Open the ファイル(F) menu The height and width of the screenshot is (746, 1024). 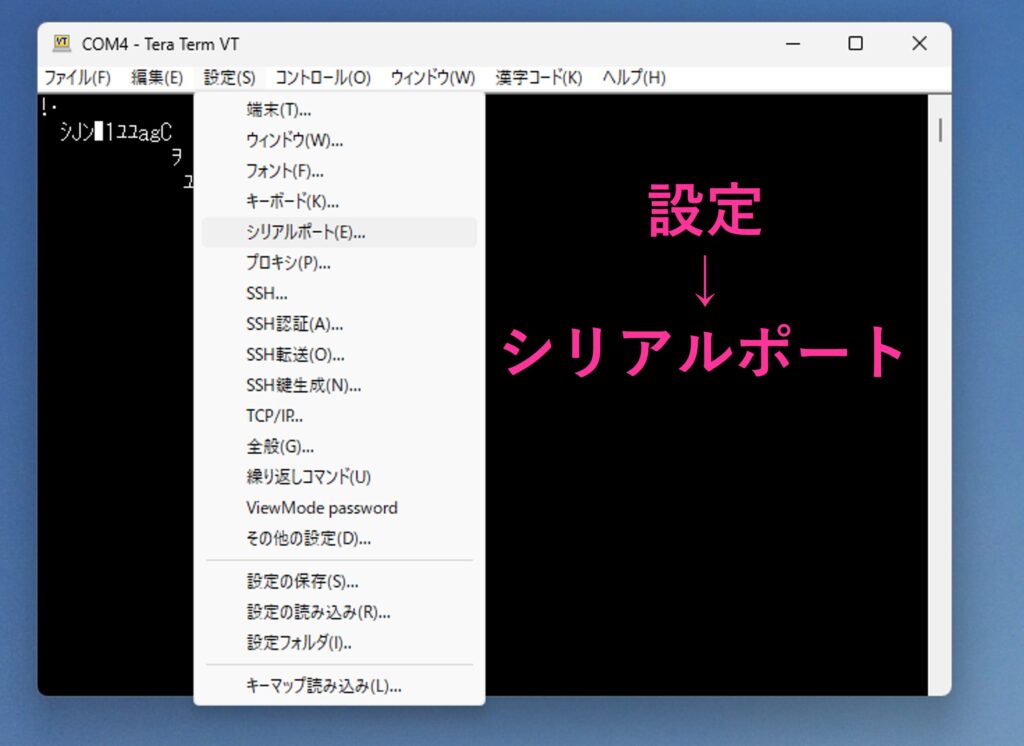77,78
